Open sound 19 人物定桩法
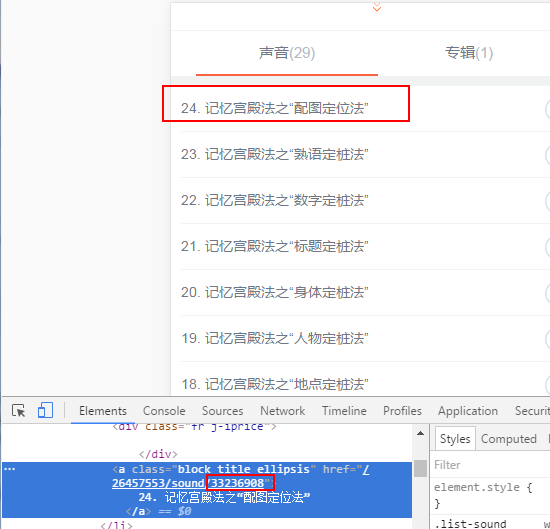Viewport: 550px width, 529px height. tap(275, 339)
